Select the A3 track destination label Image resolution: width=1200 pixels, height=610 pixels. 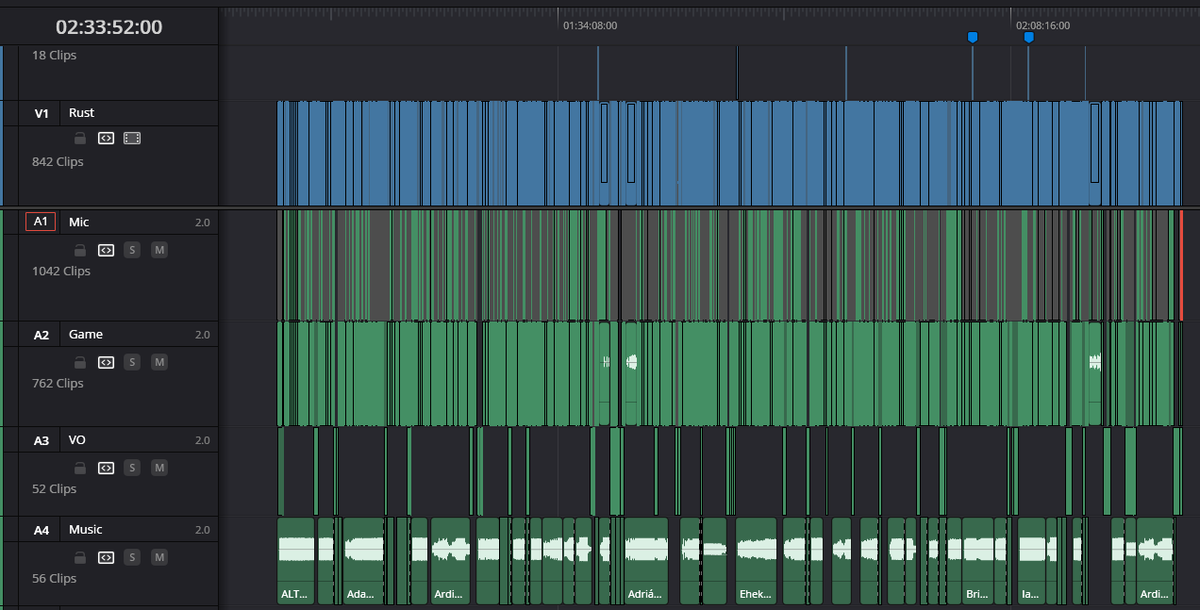pyautogui.click(x=41, y=440)
